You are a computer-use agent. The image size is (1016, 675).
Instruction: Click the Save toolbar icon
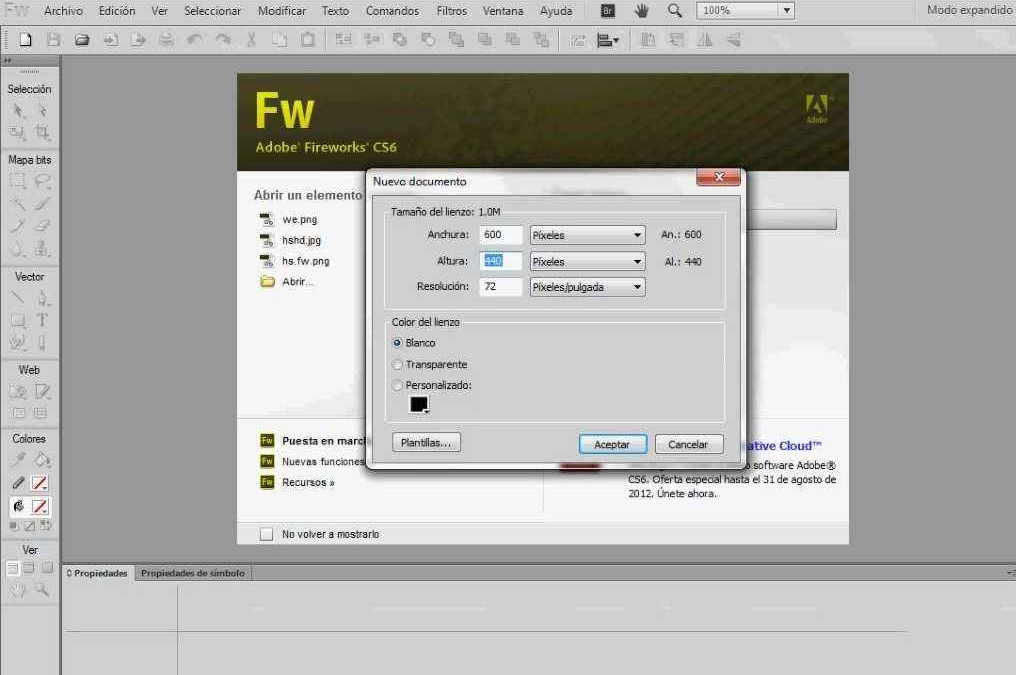coord(53,40)
